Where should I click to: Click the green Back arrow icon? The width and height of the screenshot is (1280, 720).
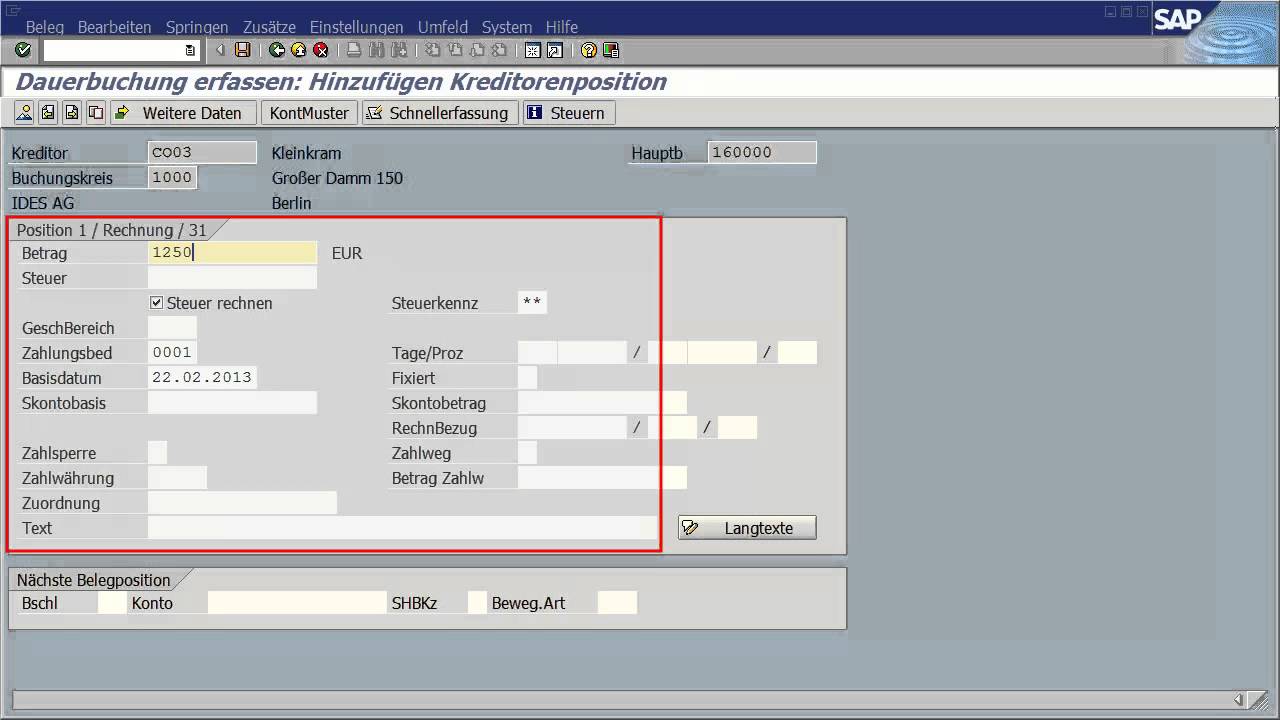click(277, 50)
